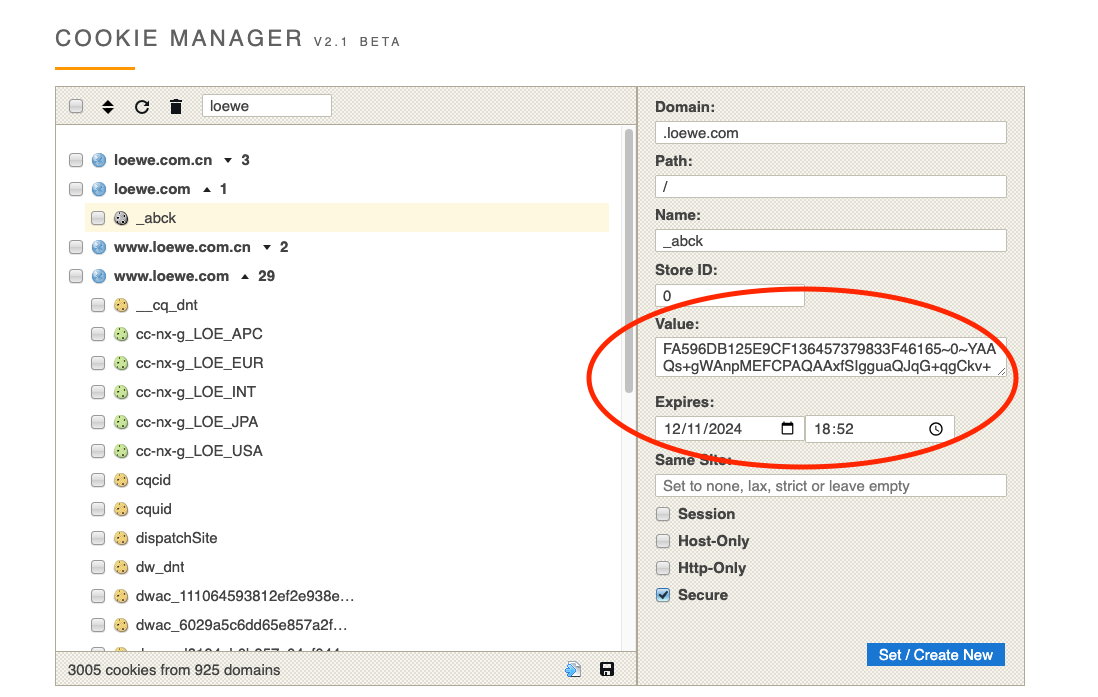Click the green cookie icon next to cc-nx-g_LOE_EUR
This screenshot has height=697, width=1098.
pos(121,363)
